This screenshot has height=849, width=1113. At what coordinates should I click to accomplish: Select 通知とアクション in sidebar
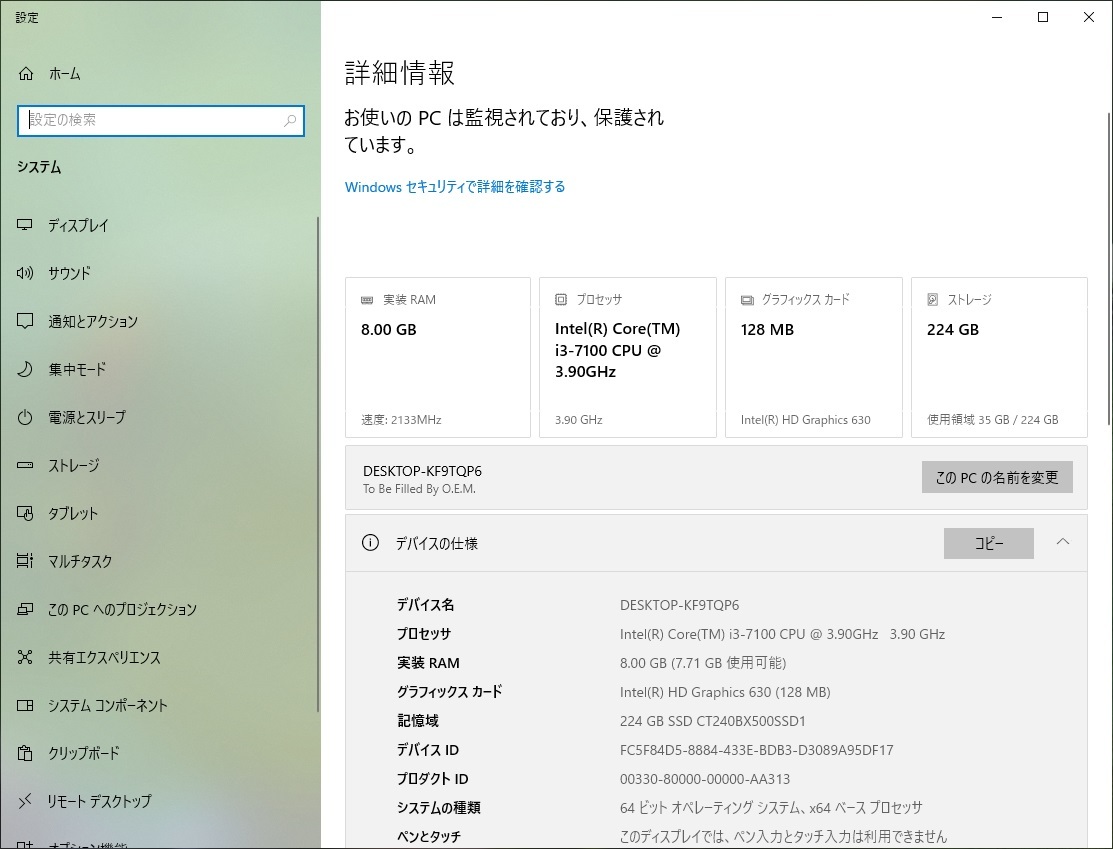click(93, 322)
